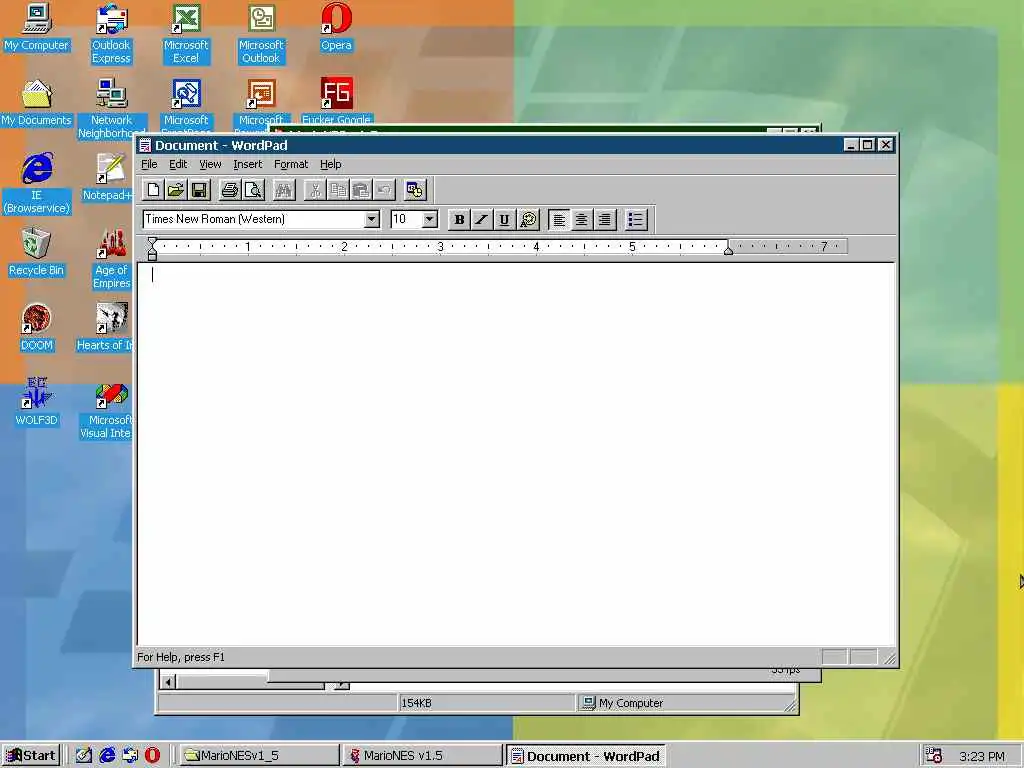Click the left indent marker on ruler

click(x=152, y=249)
